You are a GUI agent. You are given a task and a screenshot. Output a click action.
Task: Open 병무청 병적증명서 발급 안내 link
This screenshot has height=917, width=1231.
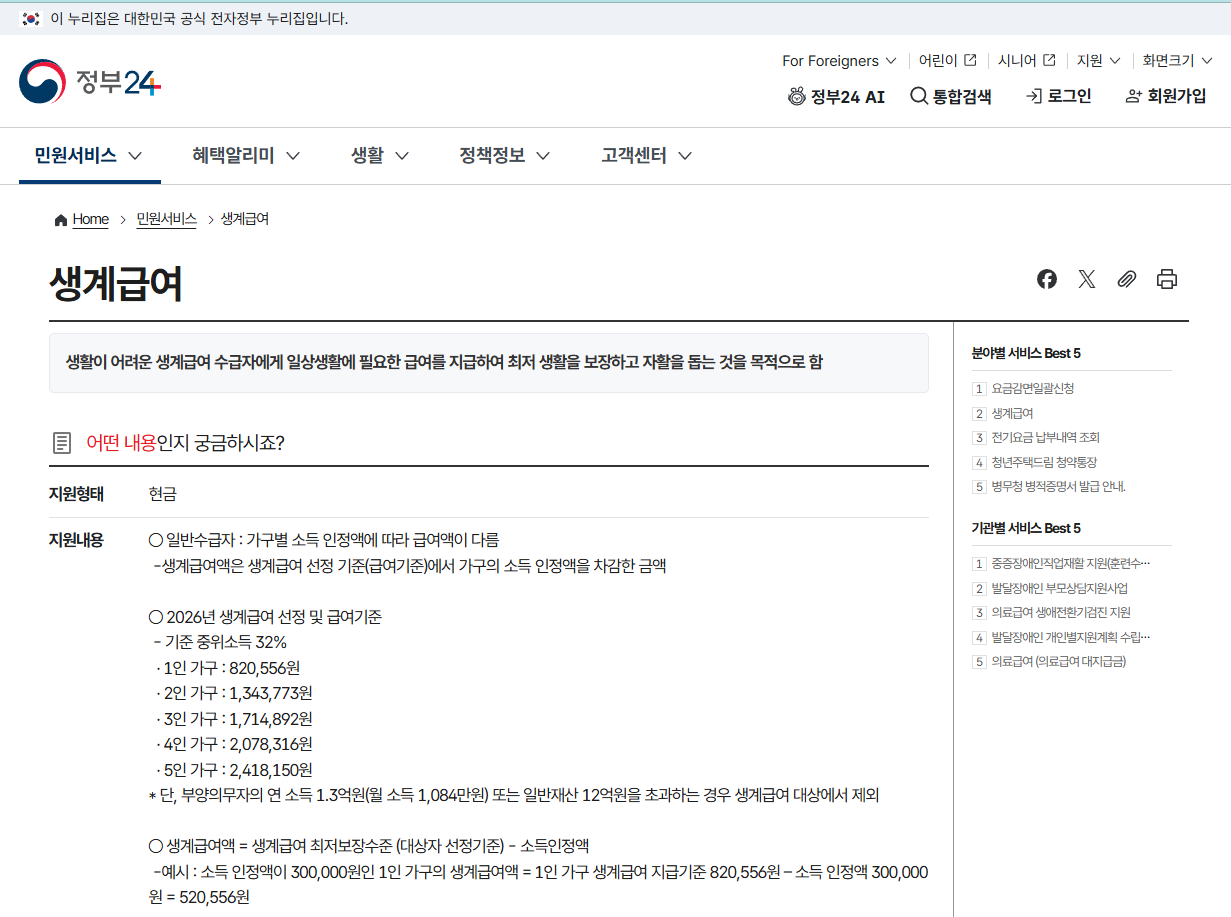pos(1058,487)
